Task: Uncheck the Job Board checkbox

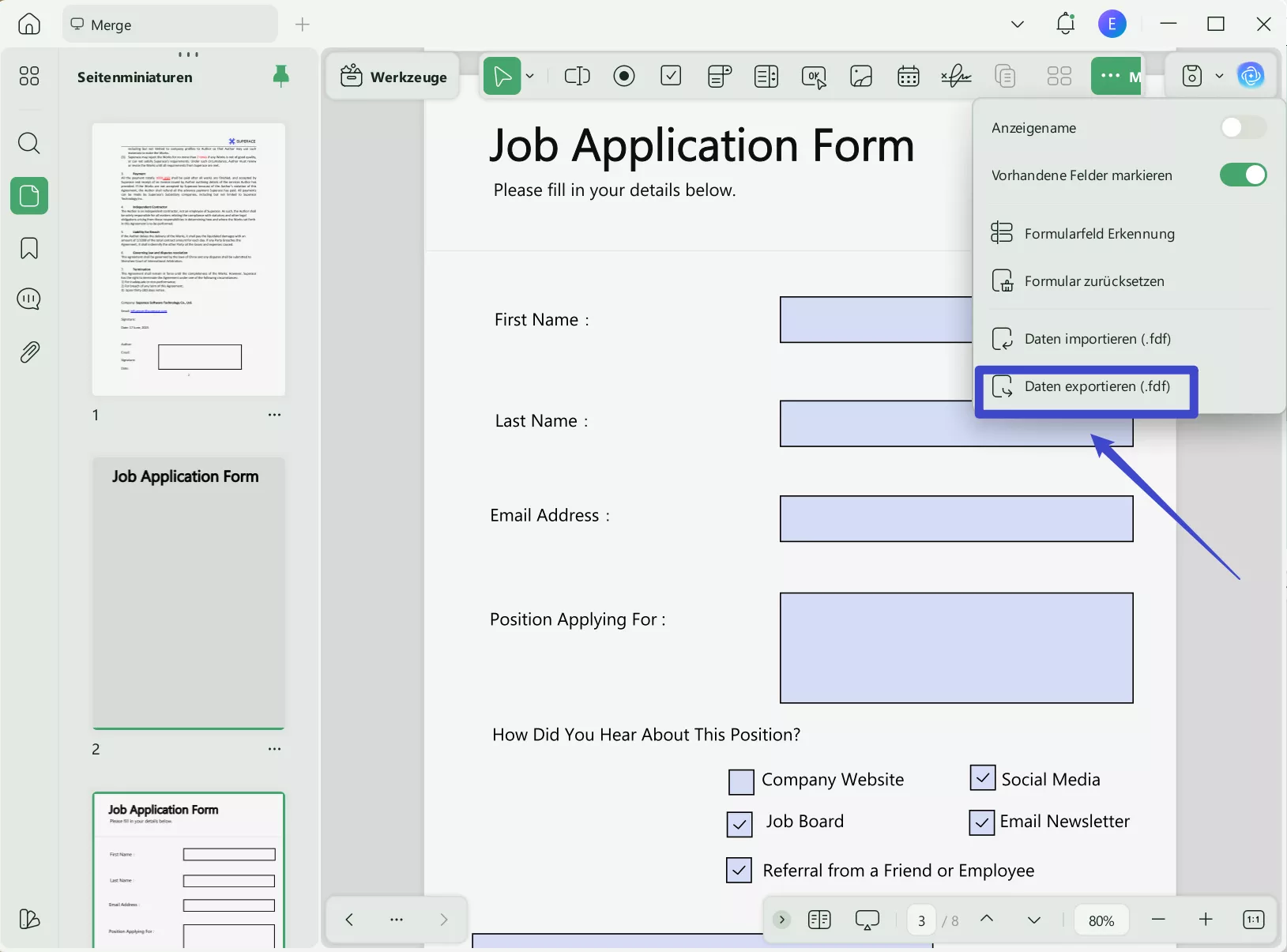Action: (x=739, y=824)
